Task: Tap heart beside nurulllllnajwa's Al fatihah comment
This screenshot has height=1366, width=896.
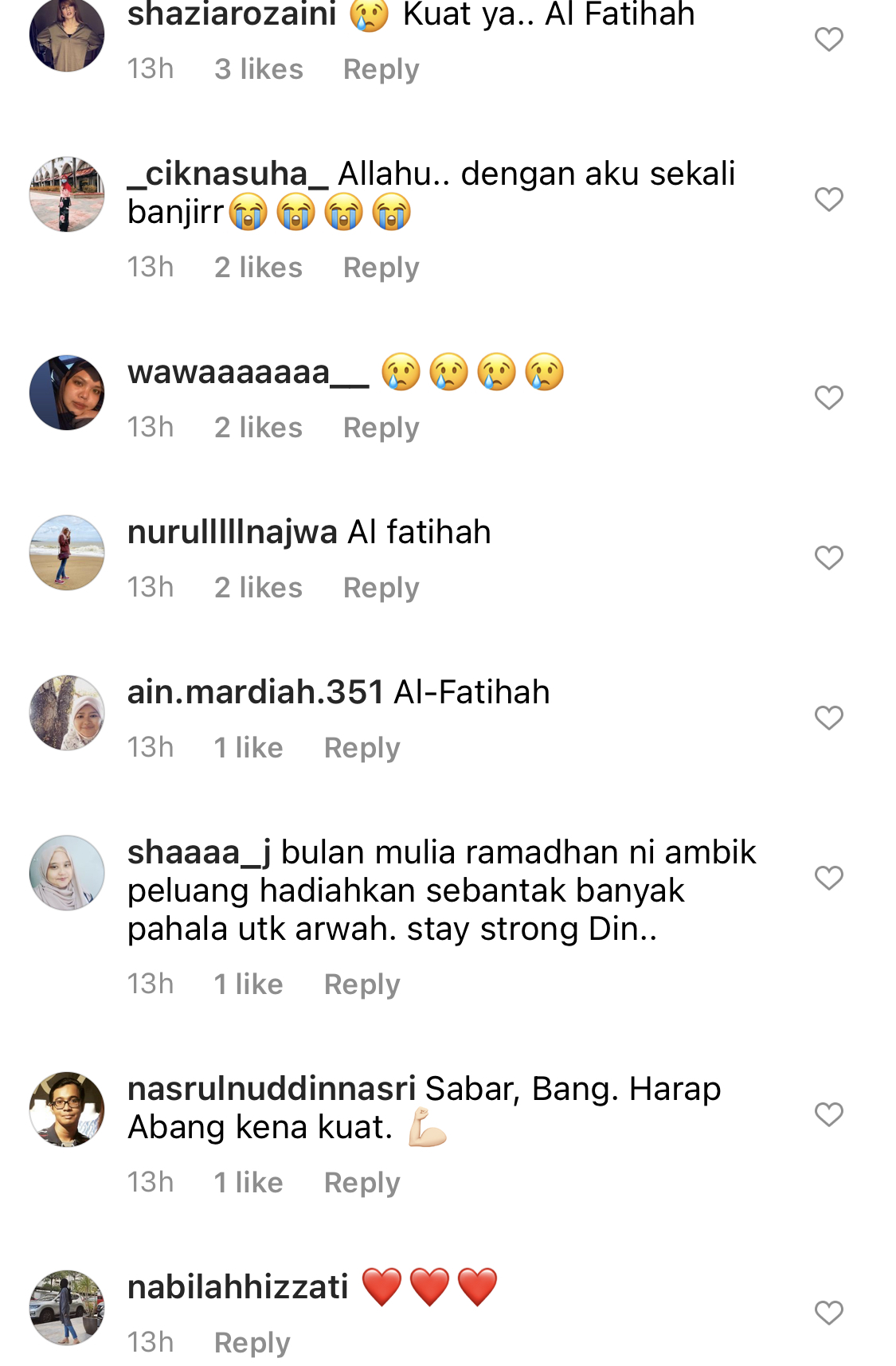Action: 828,558
